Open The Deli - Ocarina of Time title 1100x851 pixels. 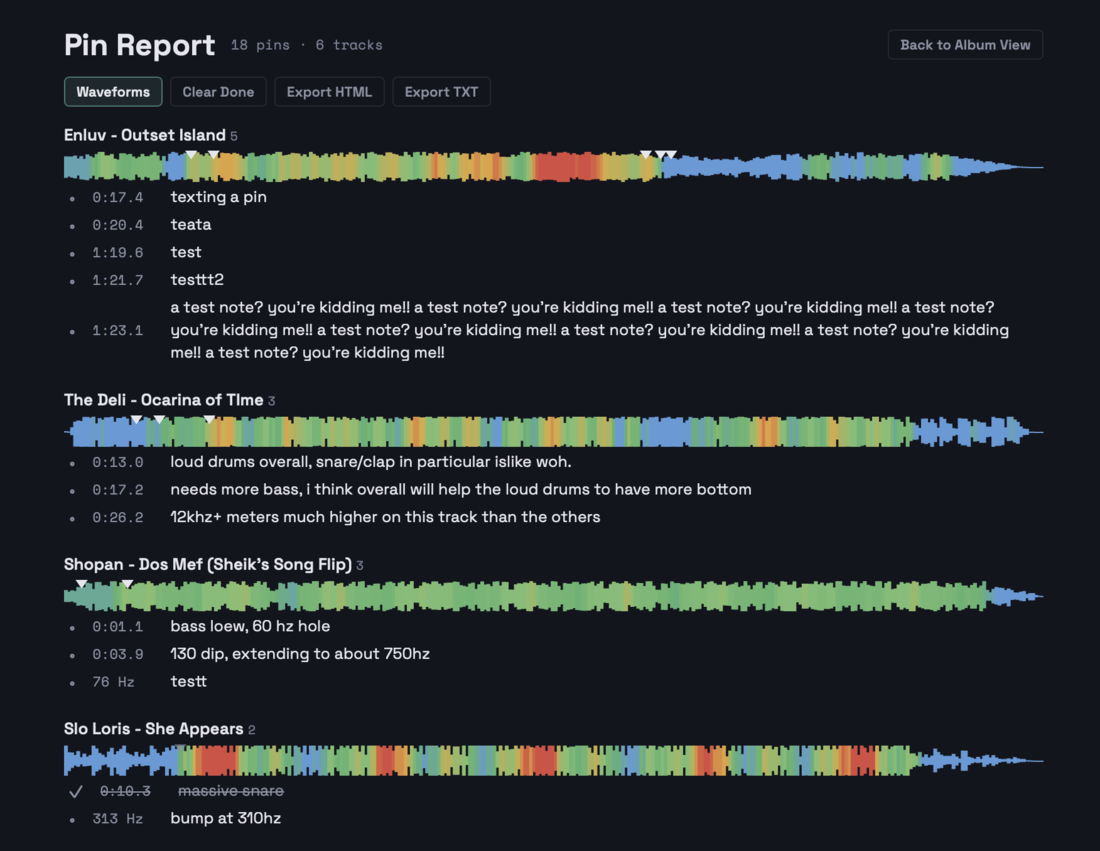click(x=163, y=400)
